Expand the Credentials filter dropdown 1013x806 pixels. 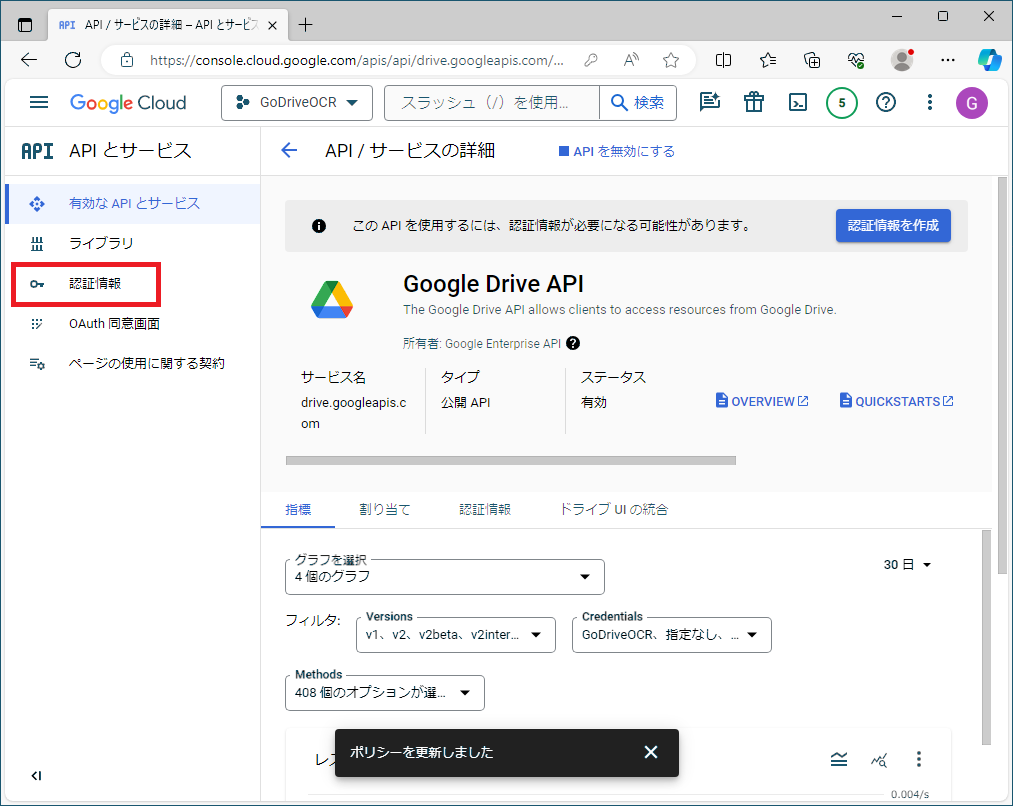click(x=671, y=635)
